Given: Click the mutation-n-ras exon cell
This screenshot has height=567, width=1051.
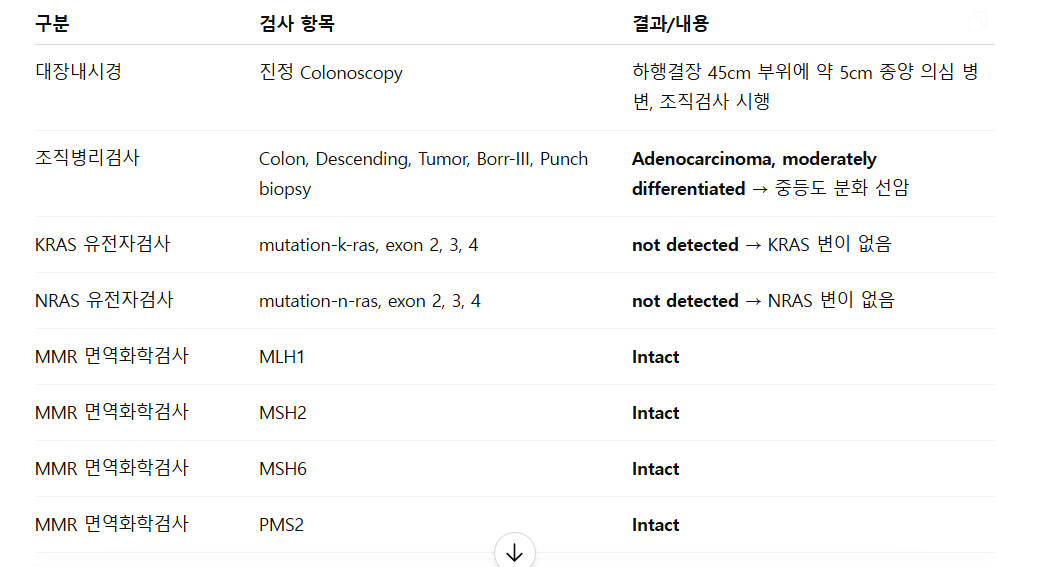Looking at the screenshot, I should coord(370,301).
